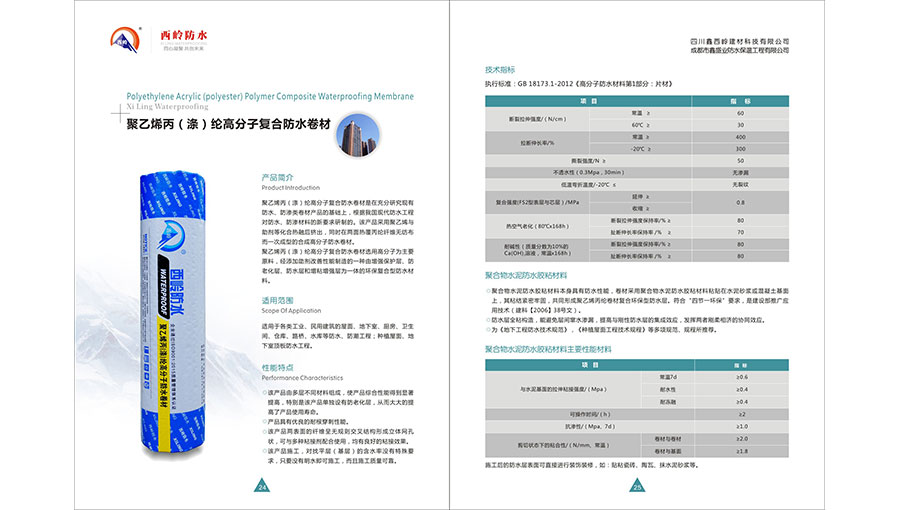Viewport: 900px width, 510px height.
Task: Click the 'Scope Of Application' label
Action: pos(291,310)
